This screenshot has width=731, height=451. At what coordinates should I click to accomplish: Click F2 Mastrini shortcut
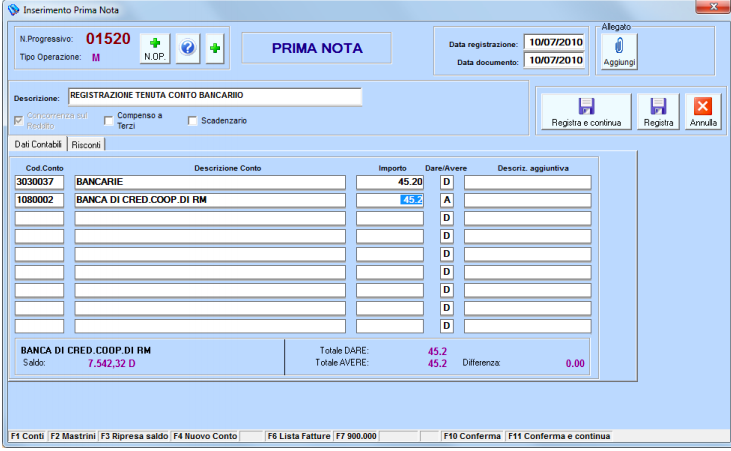tap(73, 436)
